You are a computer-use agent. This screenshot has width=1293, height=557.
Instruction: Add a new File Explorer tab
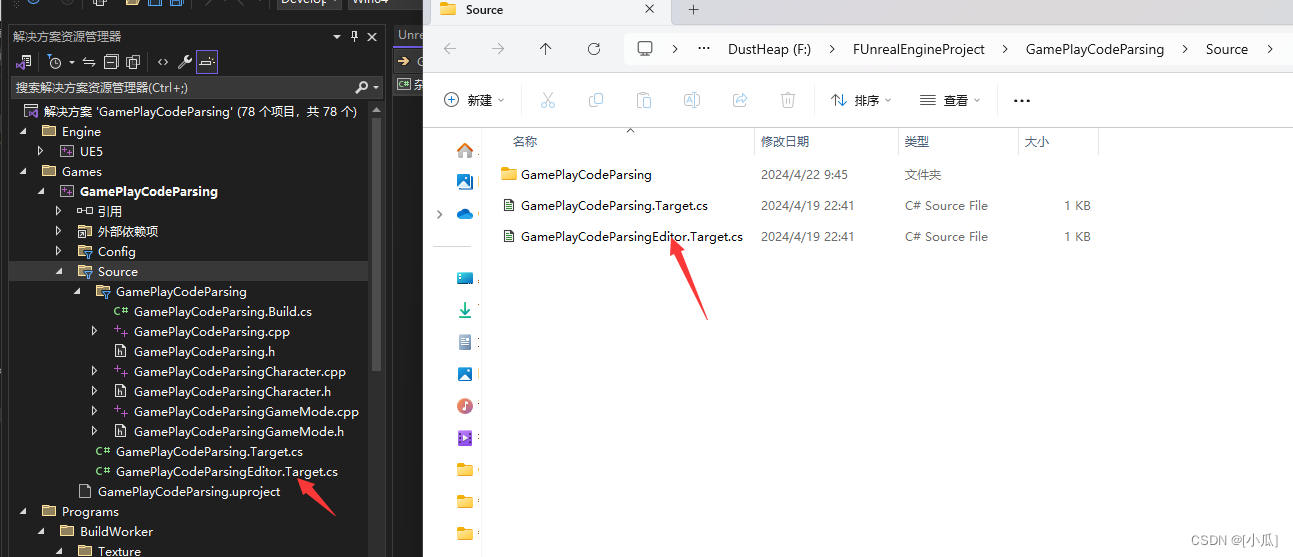pos(693,10)
